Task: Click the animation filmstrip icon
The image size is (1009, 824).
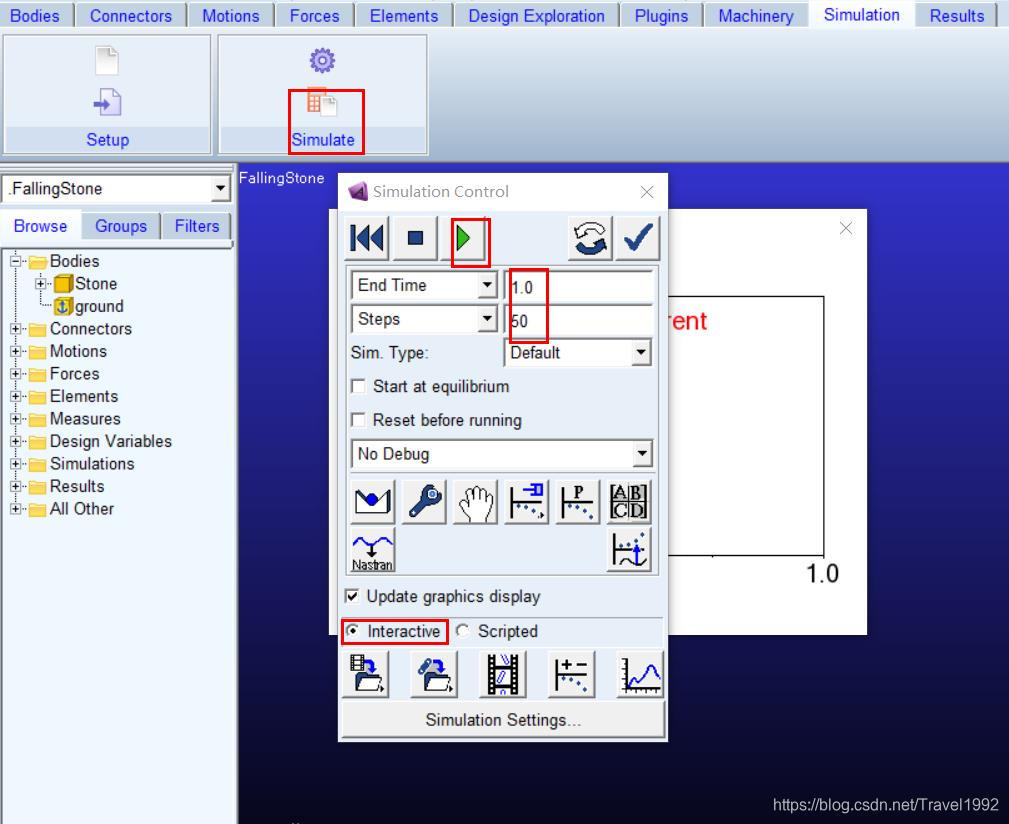Action: [x=502, y=675]
